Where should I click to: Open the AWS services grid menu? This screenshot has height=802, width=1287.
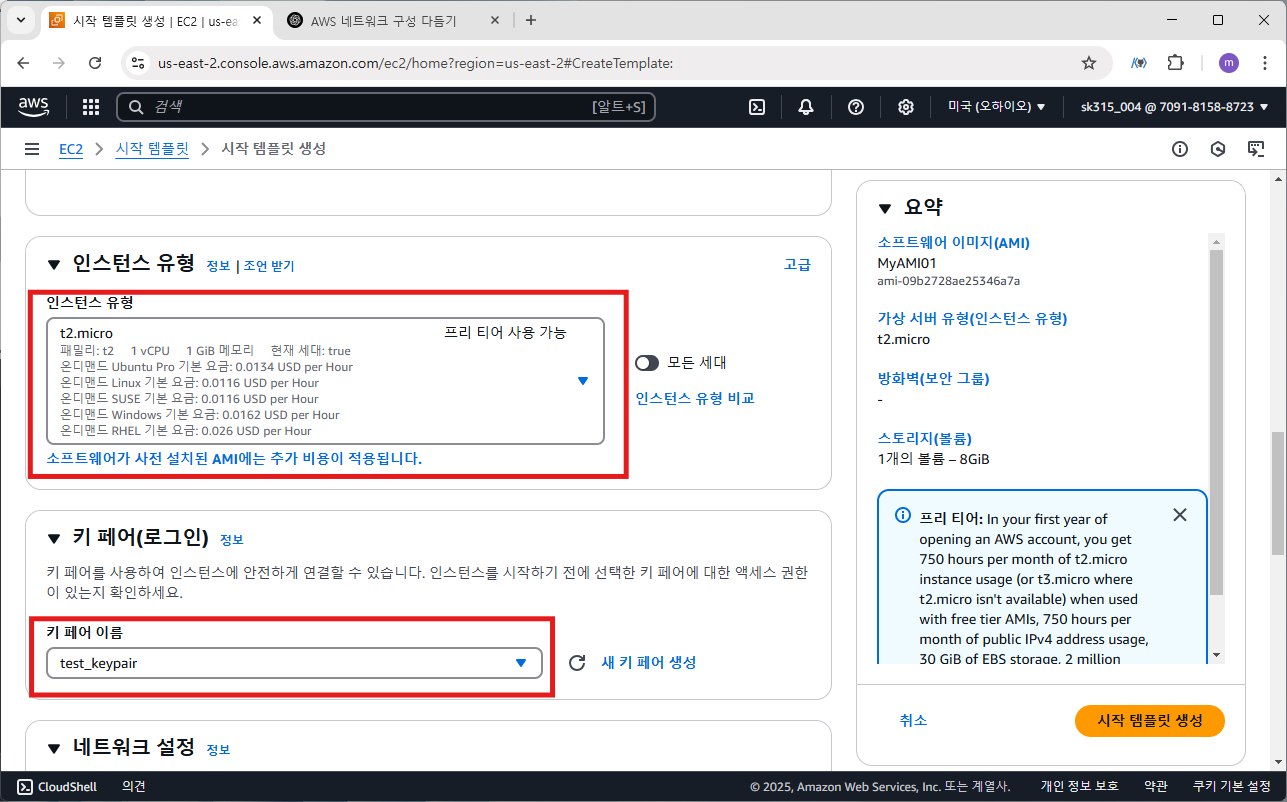coord(91,107)
